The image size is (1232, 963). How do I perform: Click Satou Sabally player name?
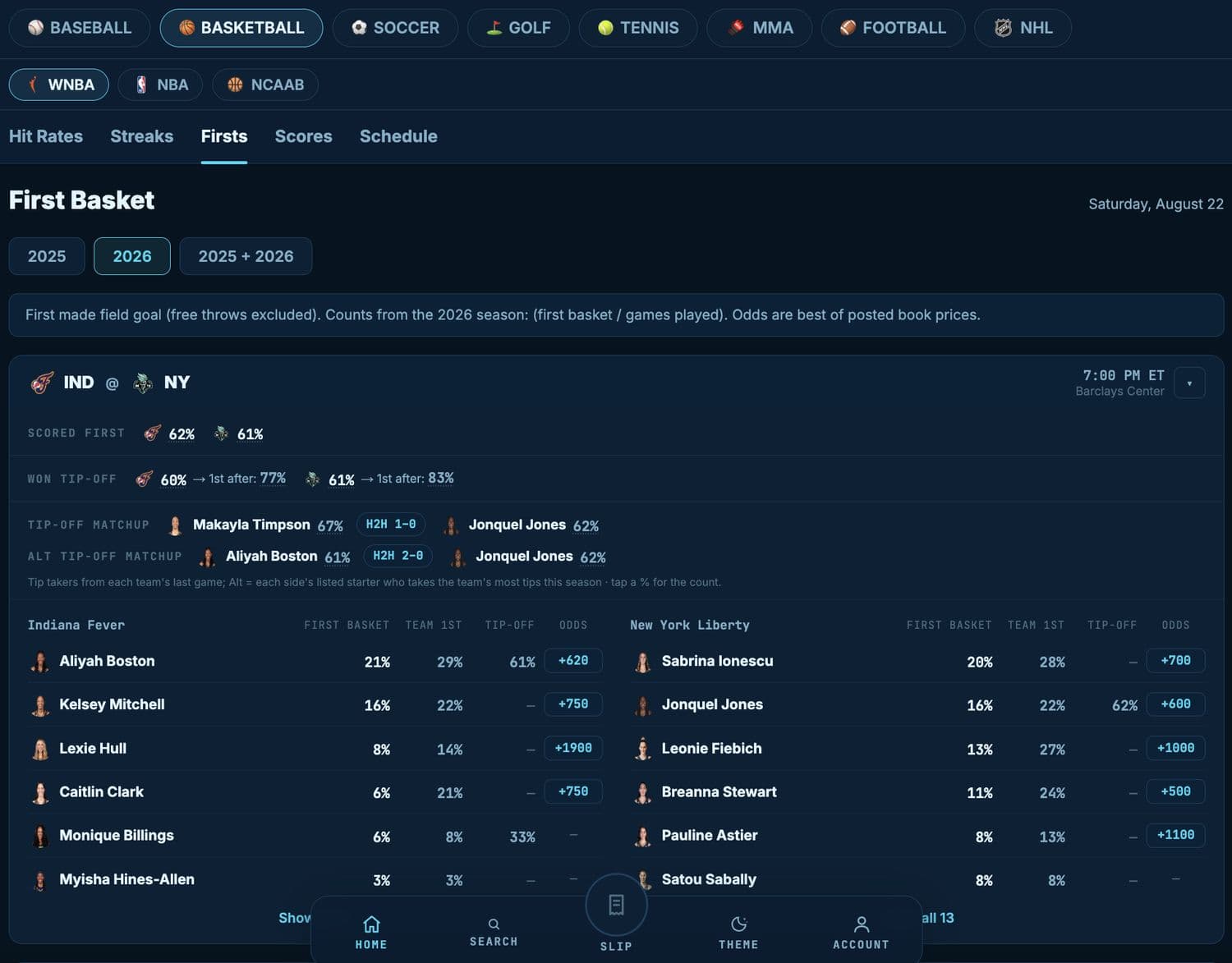pos(709,879)
